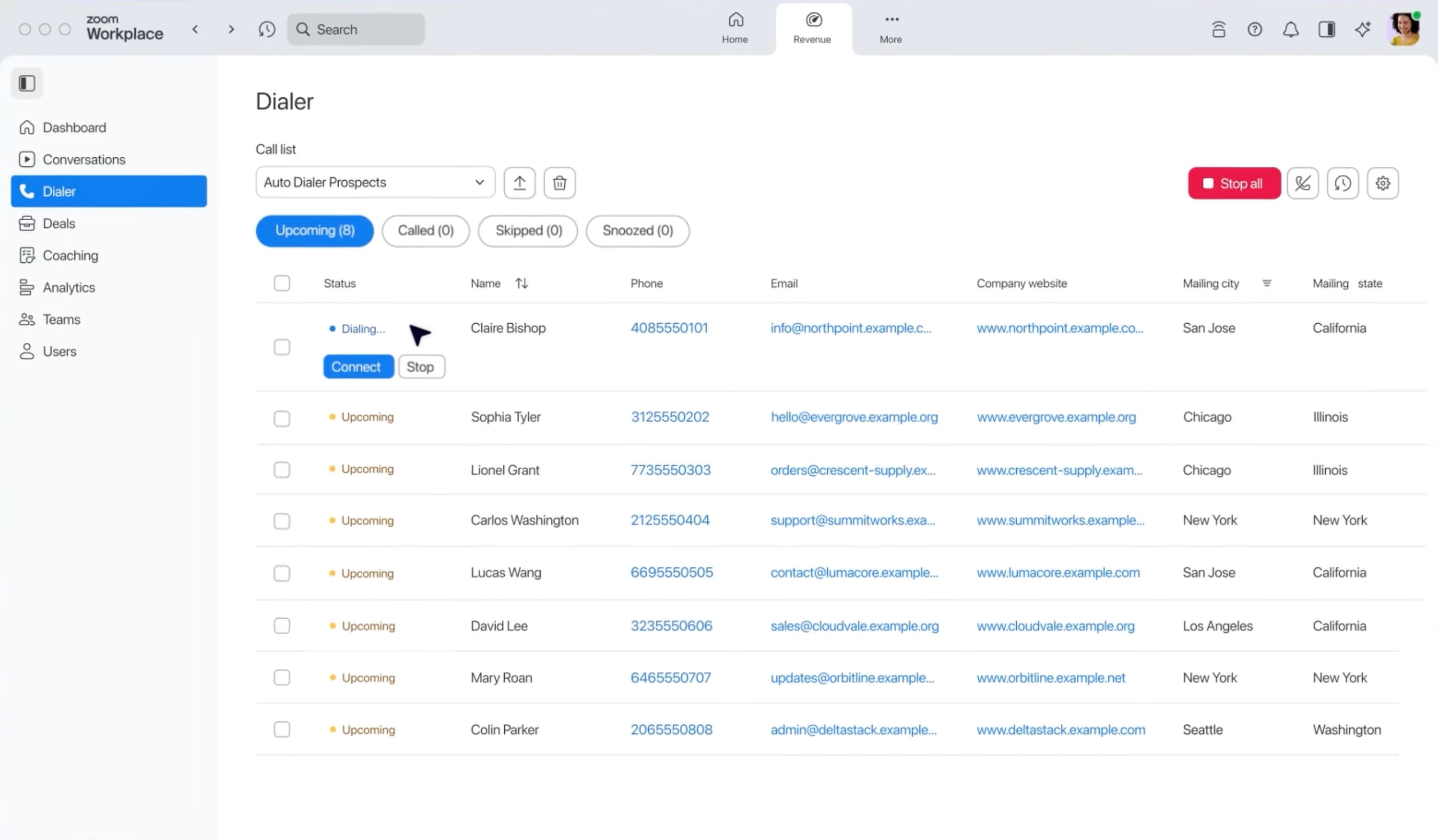Open the phone/device icon in top bar
Viewport: 1438px width, 840px height.
[x=1218, y=29]
